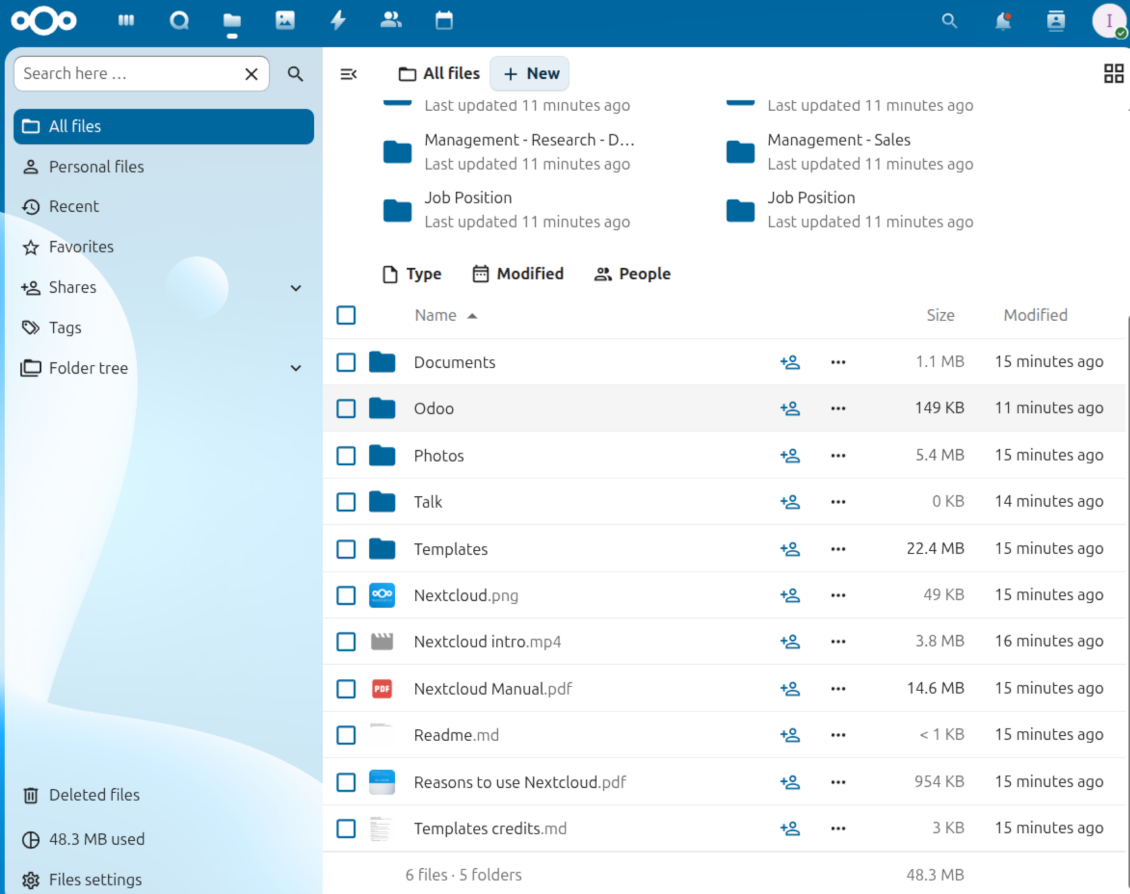Switch to grid view
This screenshot has height=894, width=1130.
pyautogui.click(x=1113, y=73)
